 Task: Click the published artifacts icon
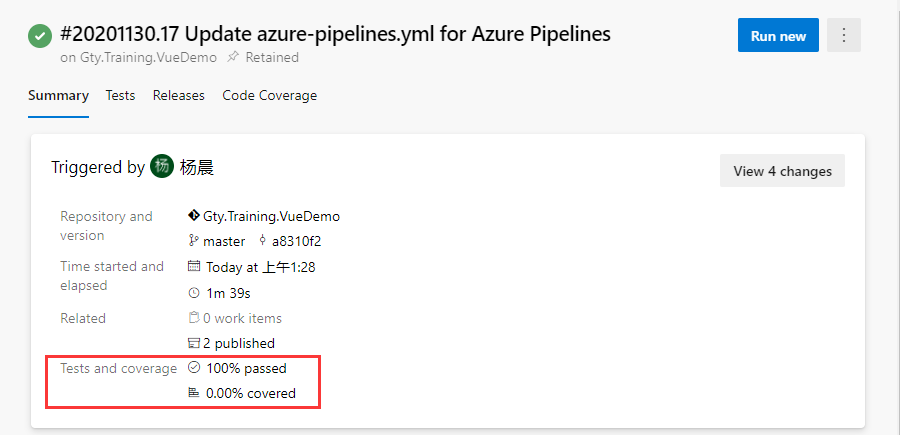(x=194, y=343)
